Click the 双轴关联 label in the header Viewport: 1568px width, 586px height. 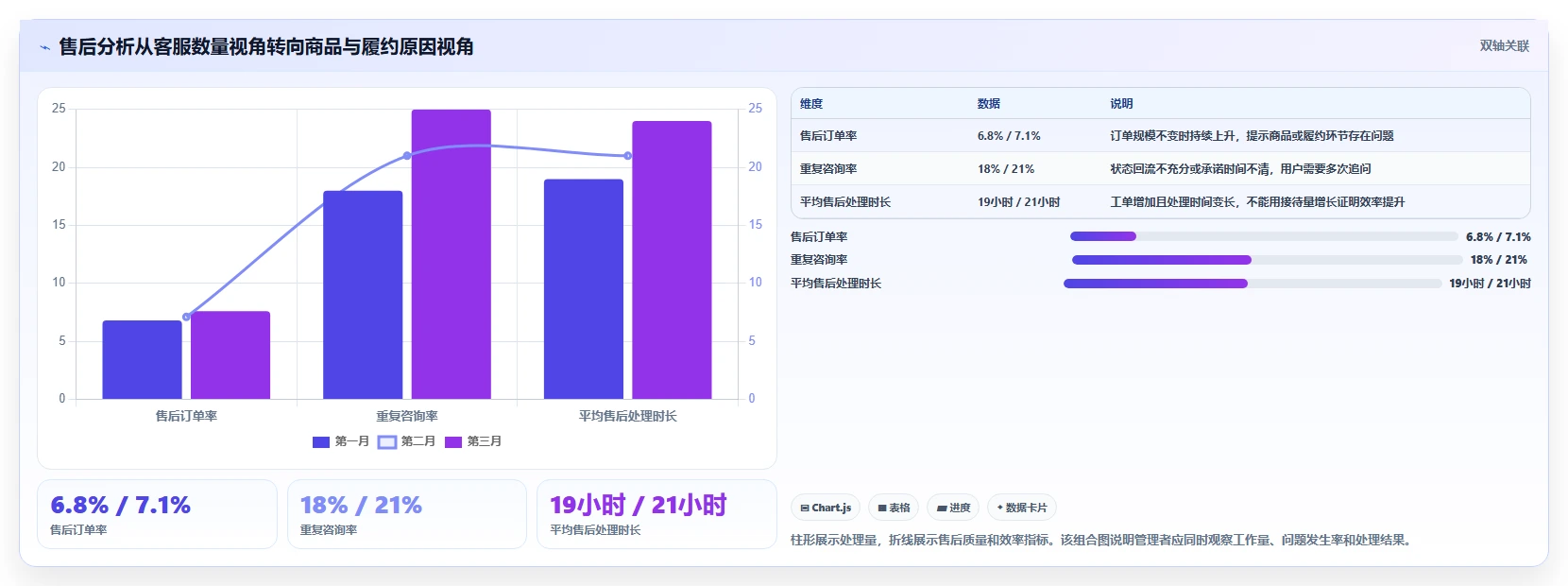[1504, 46]
